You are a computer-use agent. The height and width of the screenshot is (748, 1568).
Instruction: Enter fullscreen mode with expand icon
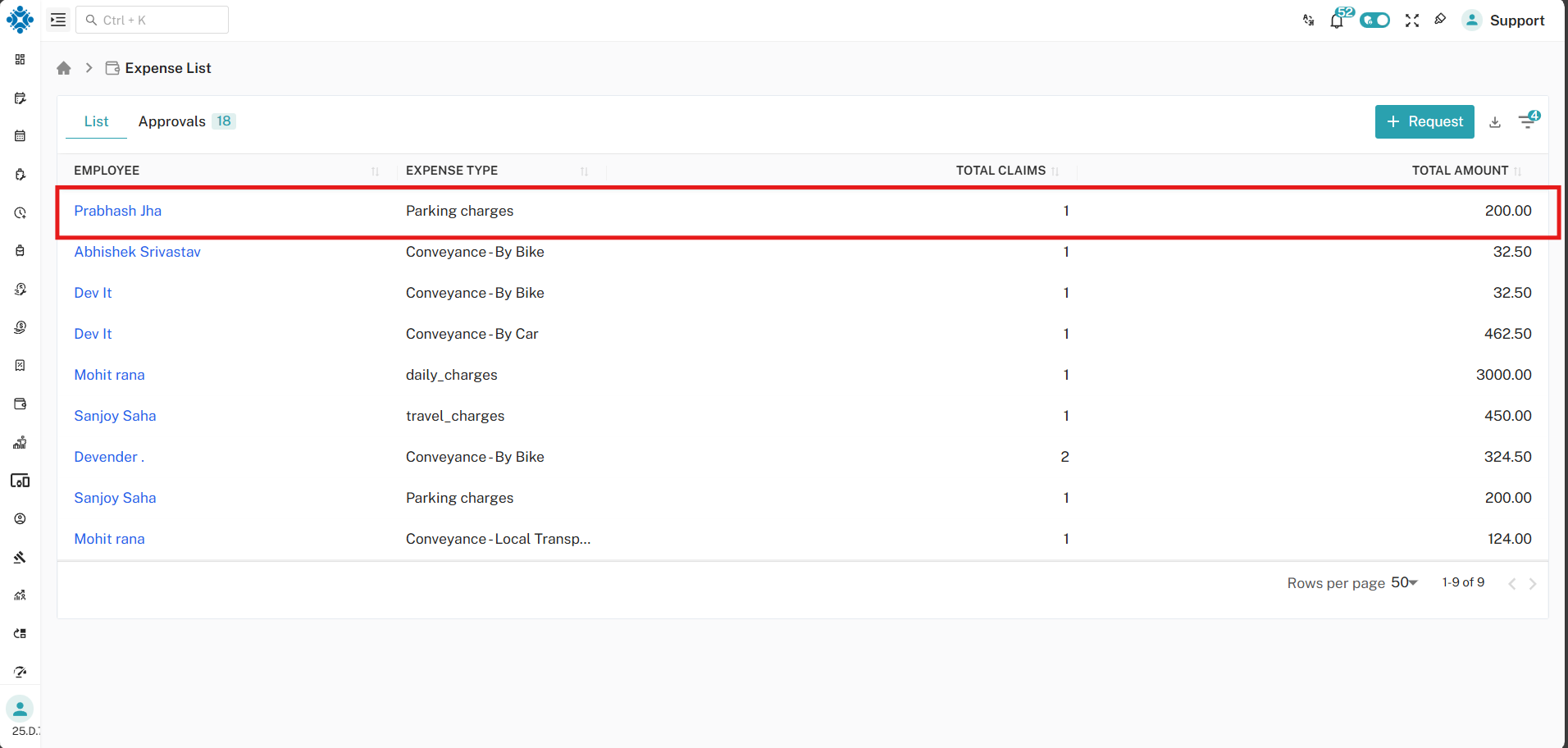(x=1411, y=21)
